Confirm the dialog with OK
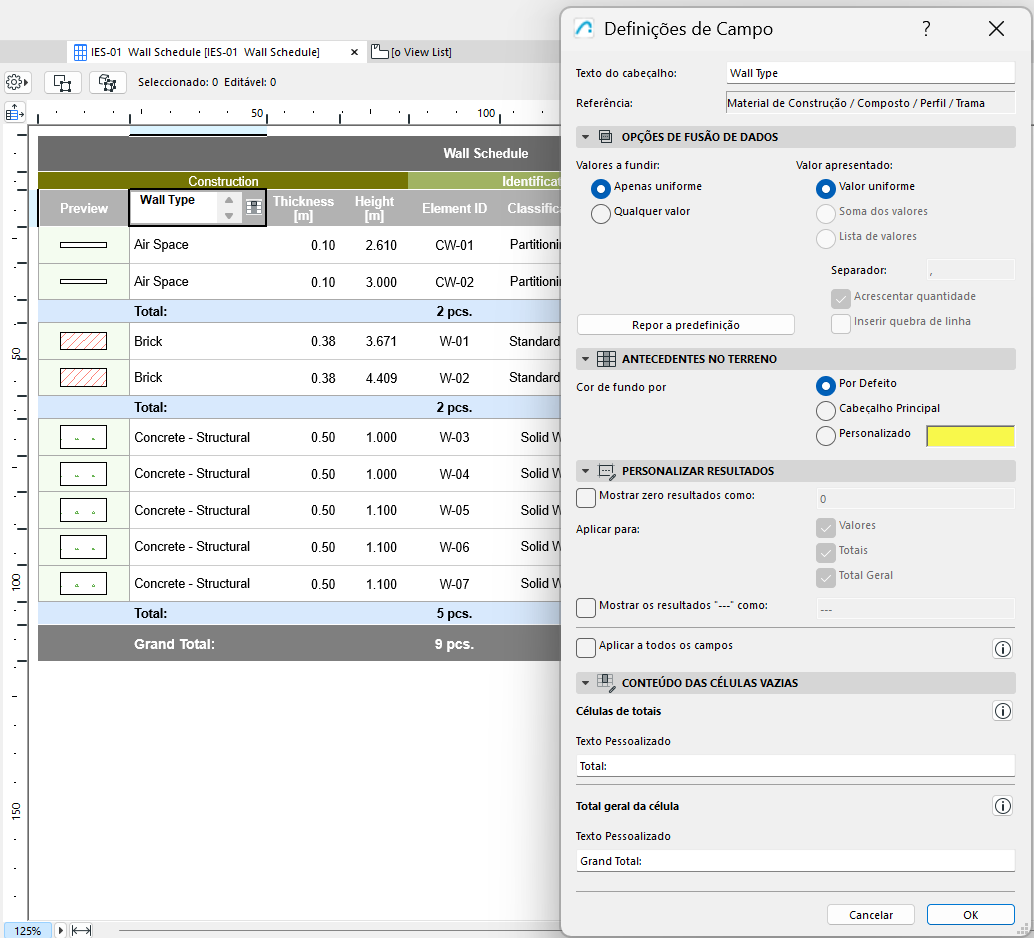 968,914
